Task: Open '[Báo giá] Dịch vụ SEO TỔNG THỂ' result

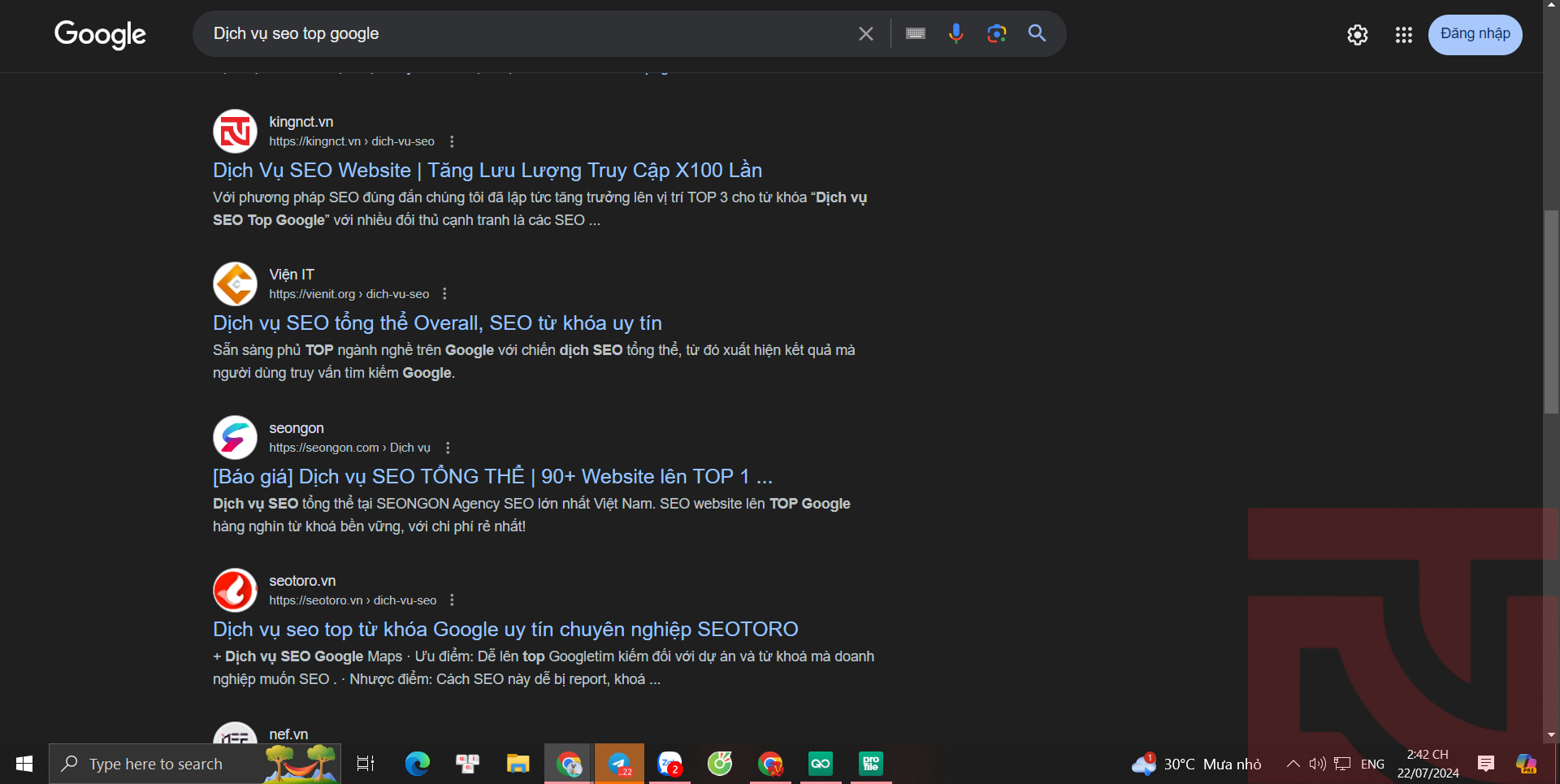Action: click(x=492, y=476)
